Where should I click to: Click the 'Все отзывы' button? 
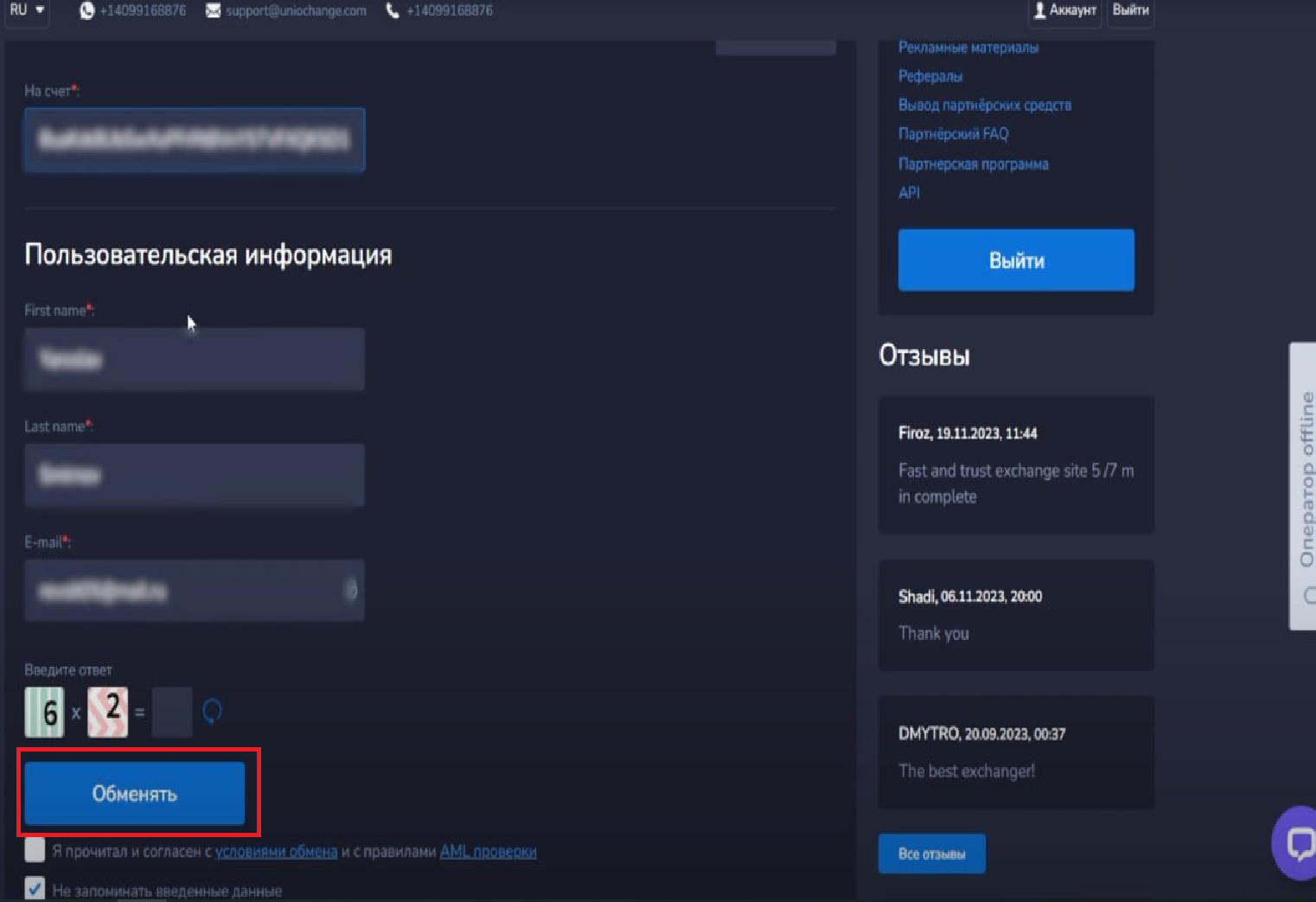tap(931, 854)
